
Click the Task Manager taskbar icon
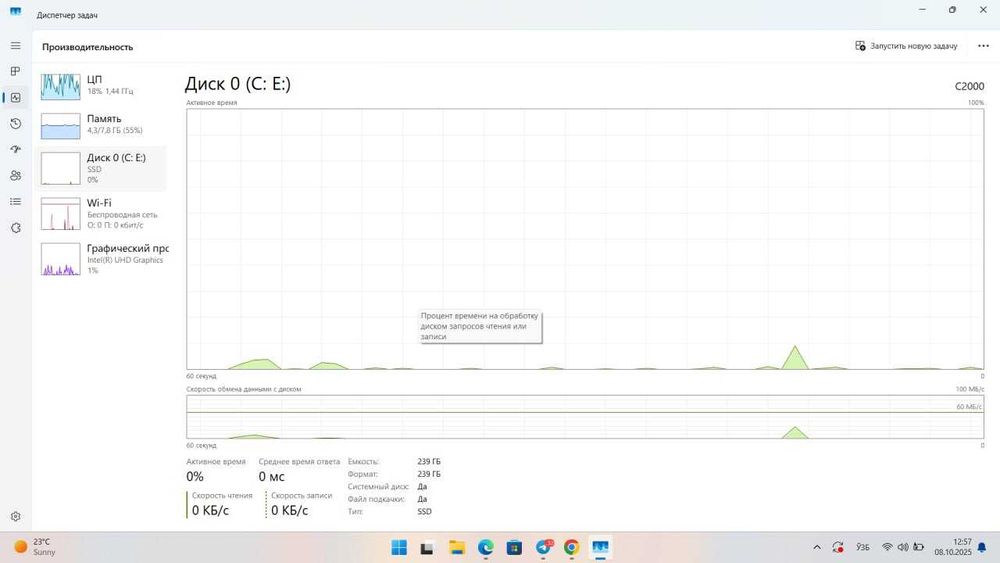pos(600,547)
